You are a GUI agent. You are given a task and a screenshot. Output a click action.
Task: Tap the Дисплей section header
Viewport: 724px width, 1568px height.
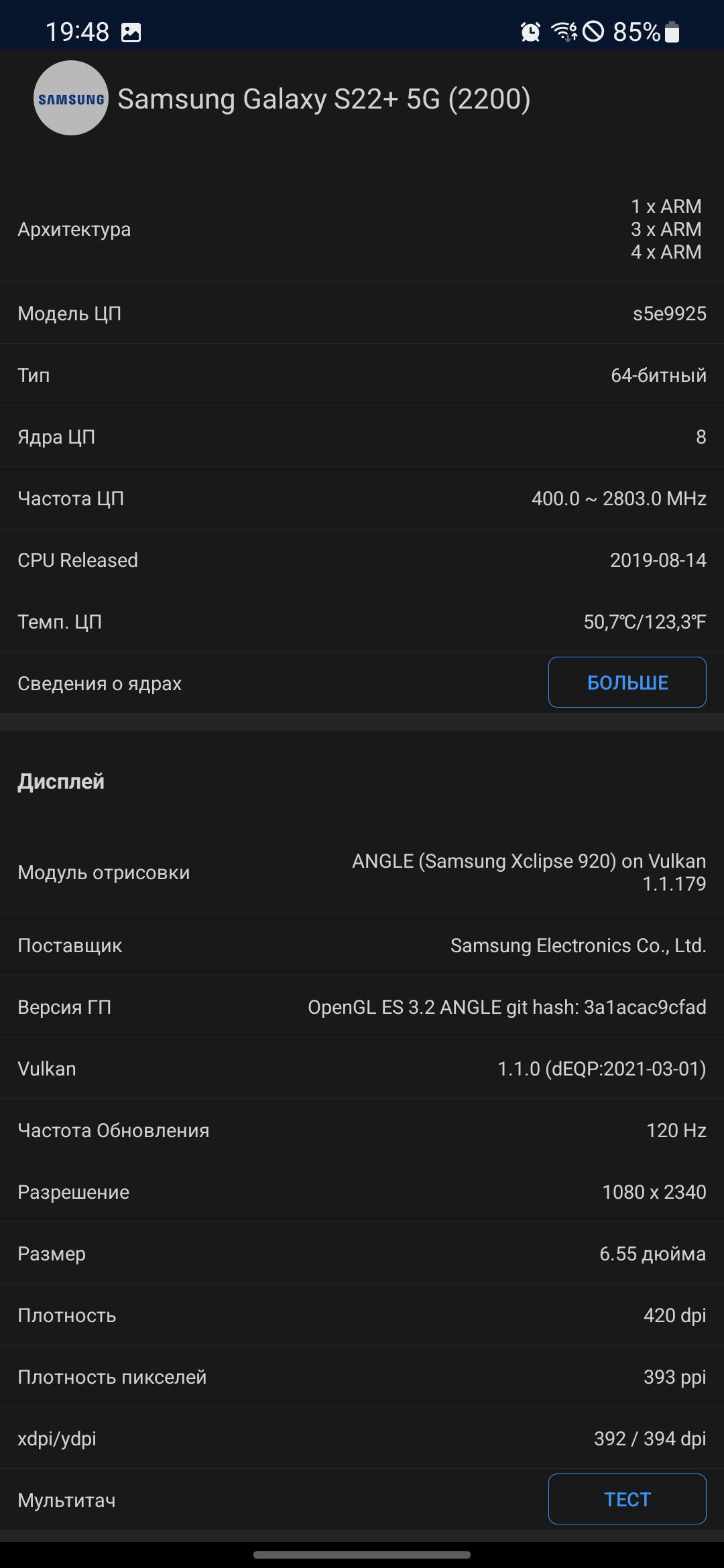61,781
